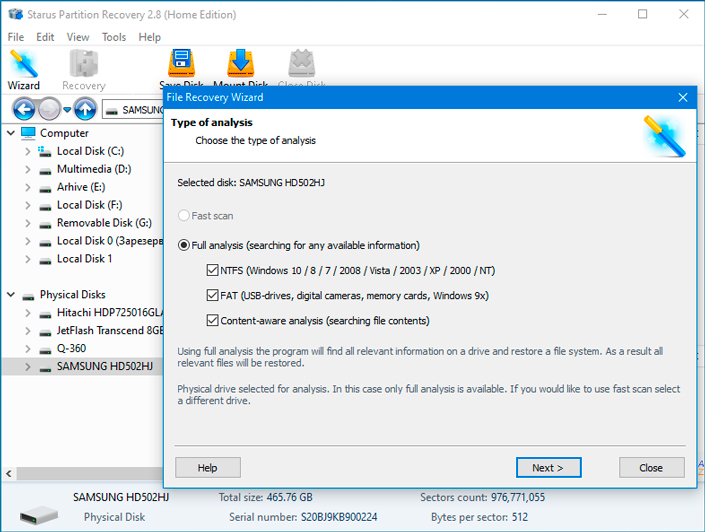Click the Arhive (E:) drive icon

click(x=45, y=188)
